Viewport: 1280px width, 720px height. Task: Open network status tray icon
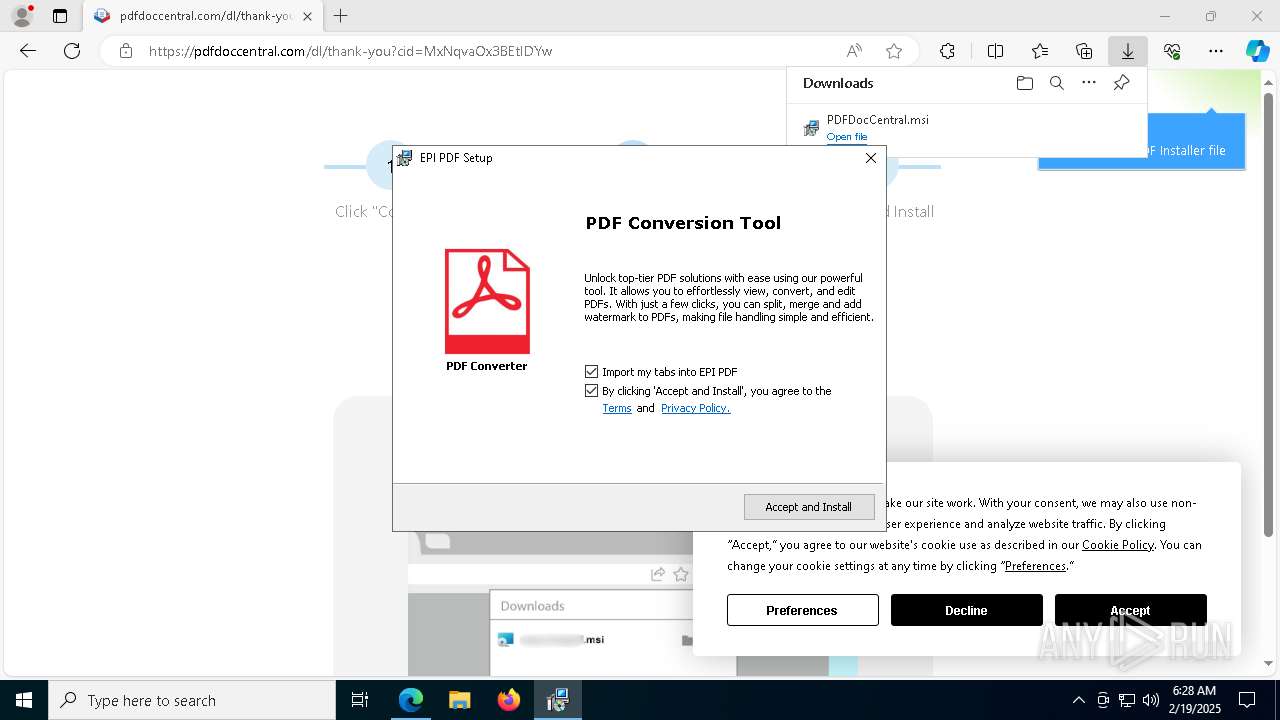[1127, 700]
